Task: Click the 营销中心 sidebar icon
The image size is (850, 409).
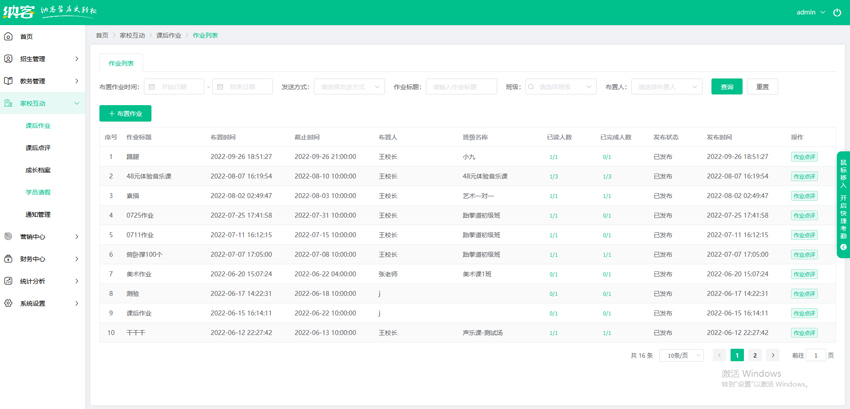Action: pos(8,237)
